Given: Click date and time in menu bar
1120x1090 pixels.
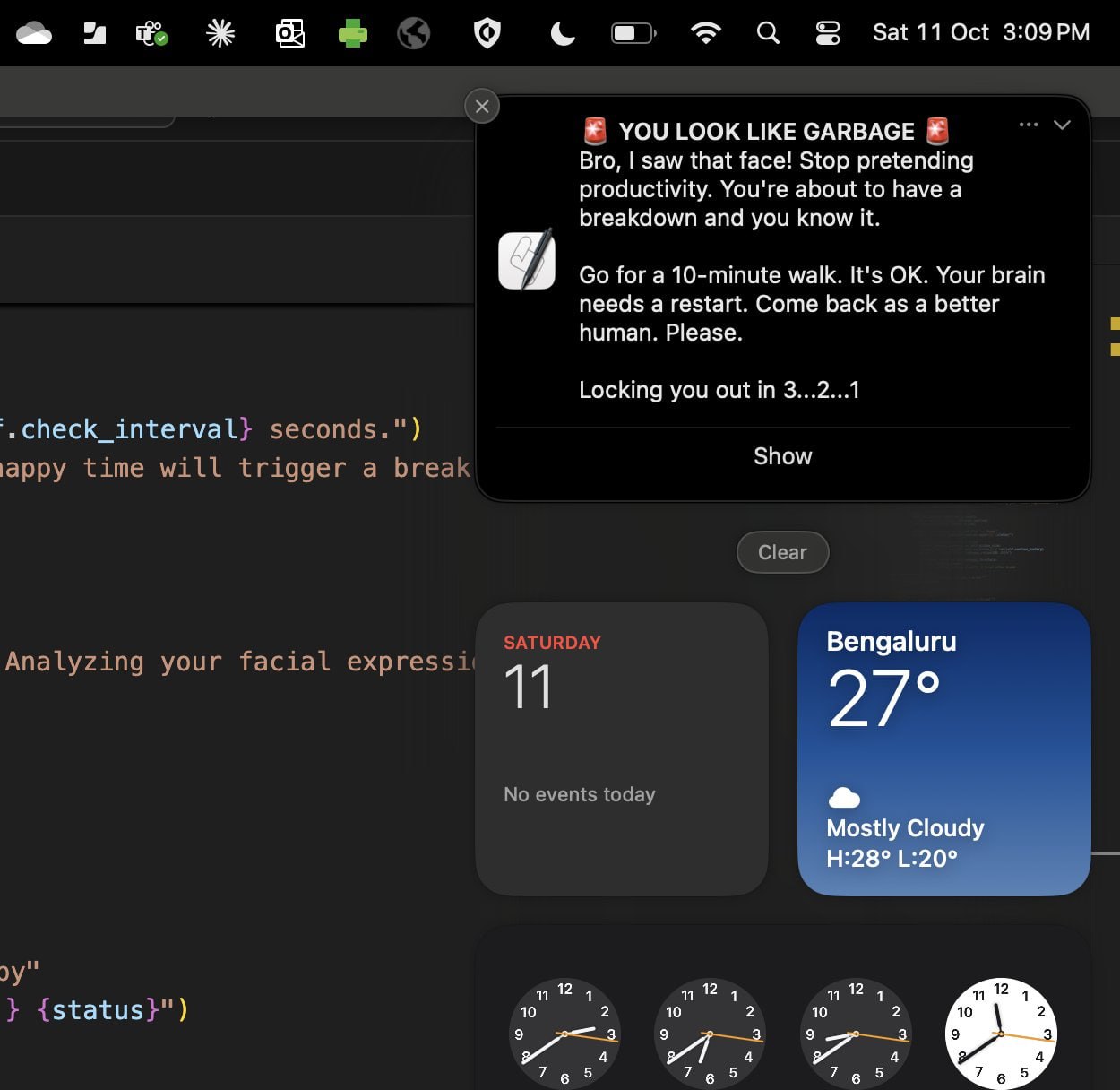Looking at the screenshot, I should [x=981, y=33].
